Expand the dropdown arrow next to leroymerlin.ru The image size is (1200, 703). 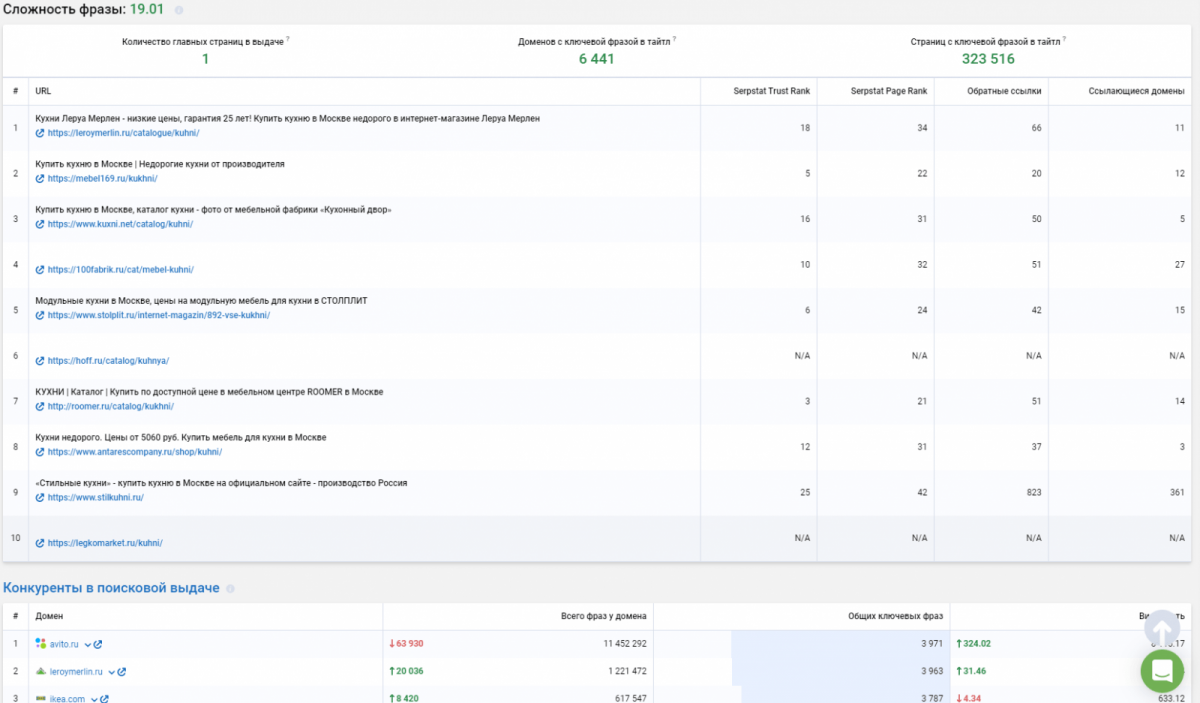(111, 672)
